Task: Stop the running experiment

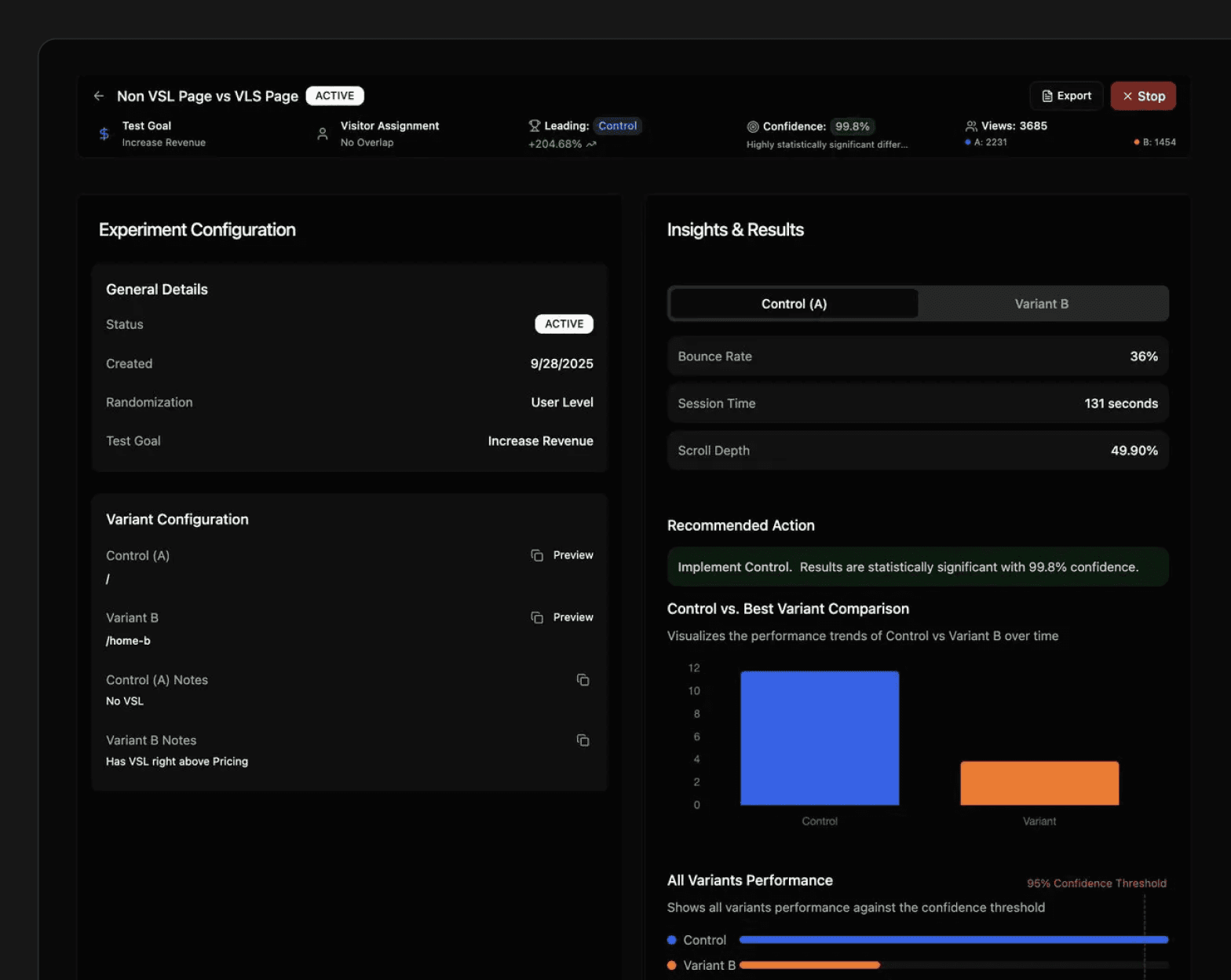Action: click(1143, 96)
